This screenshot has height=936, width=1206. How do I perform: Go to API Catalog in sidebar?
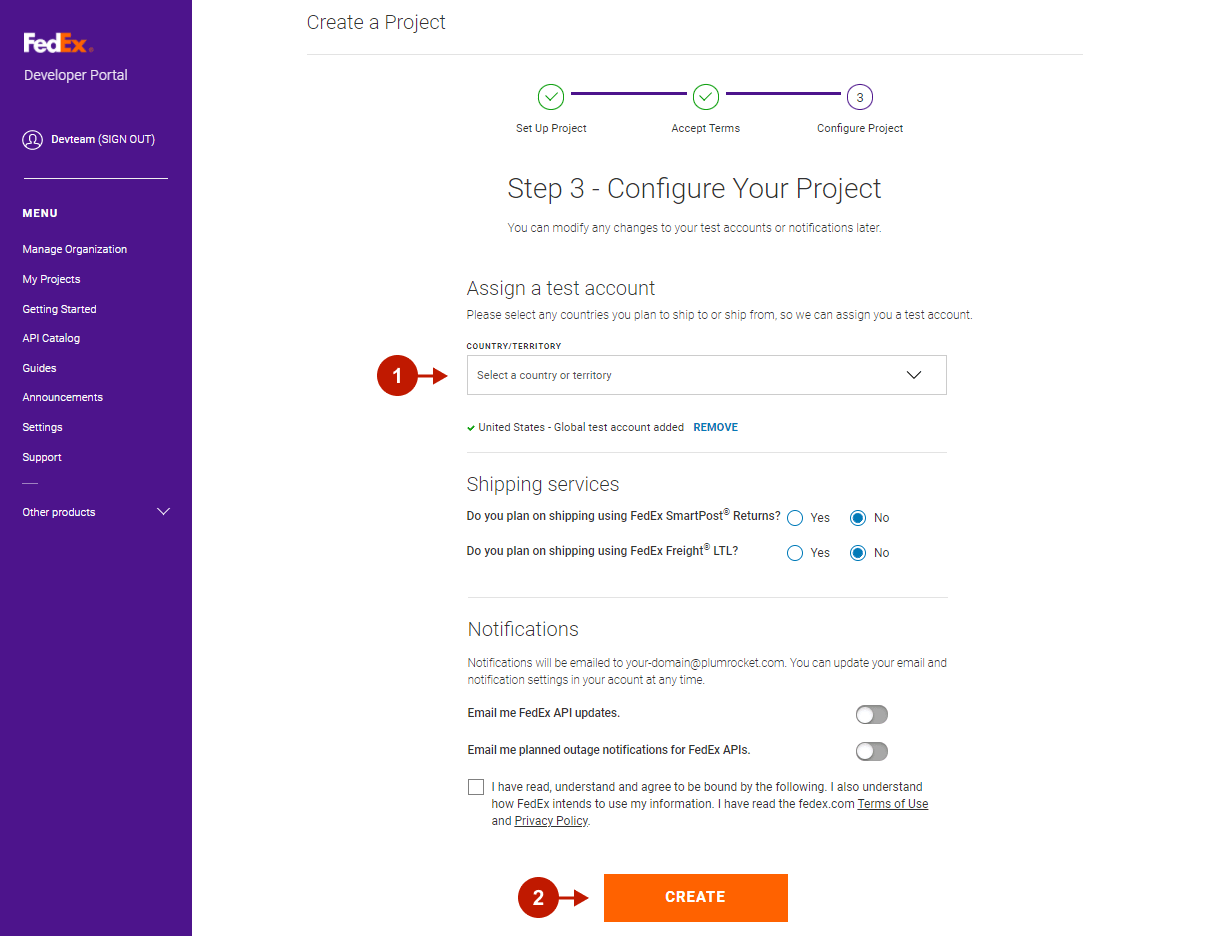(x=51, y=338)
